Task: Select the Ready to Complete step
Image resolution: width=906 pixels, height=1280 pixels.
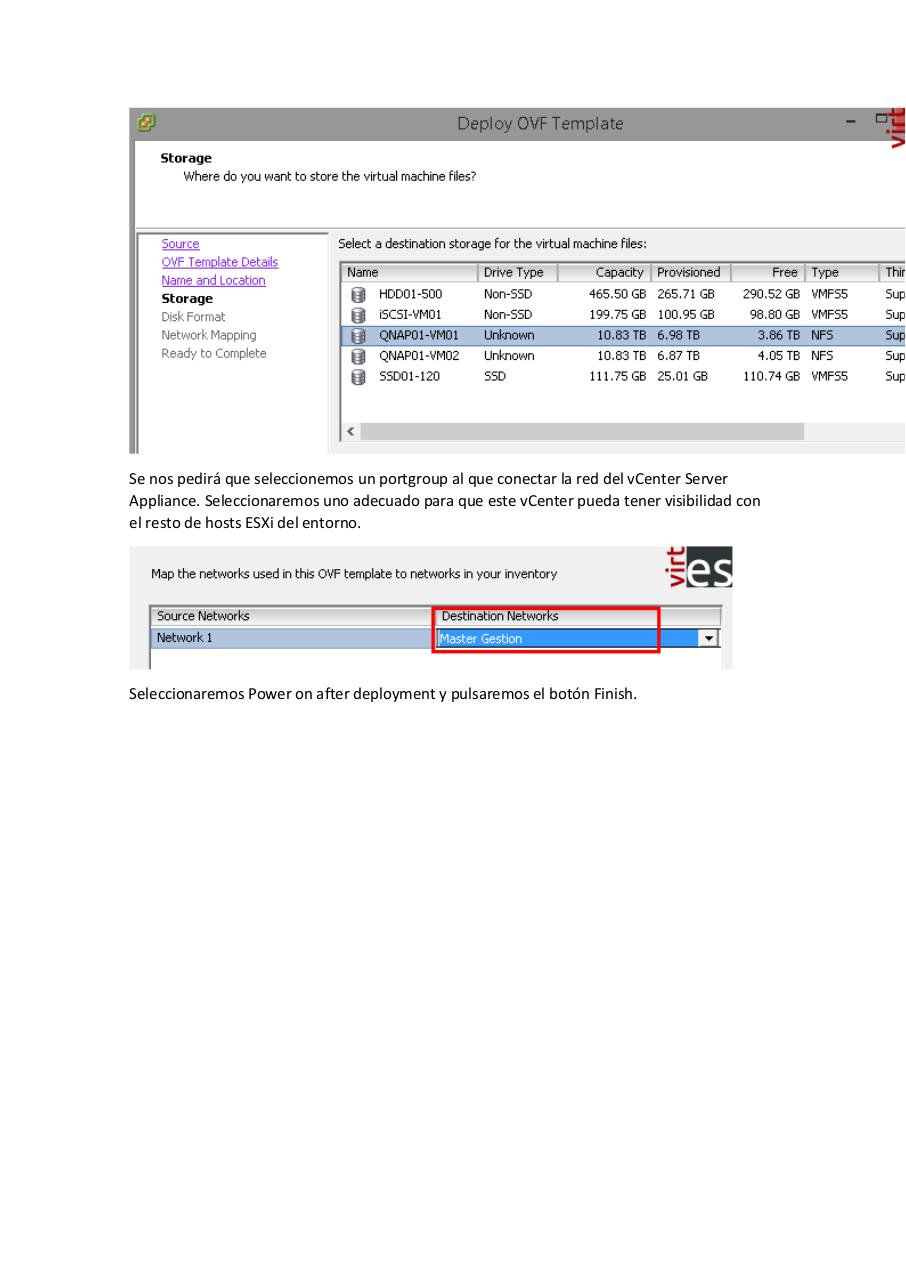Action: click(214, 353)
